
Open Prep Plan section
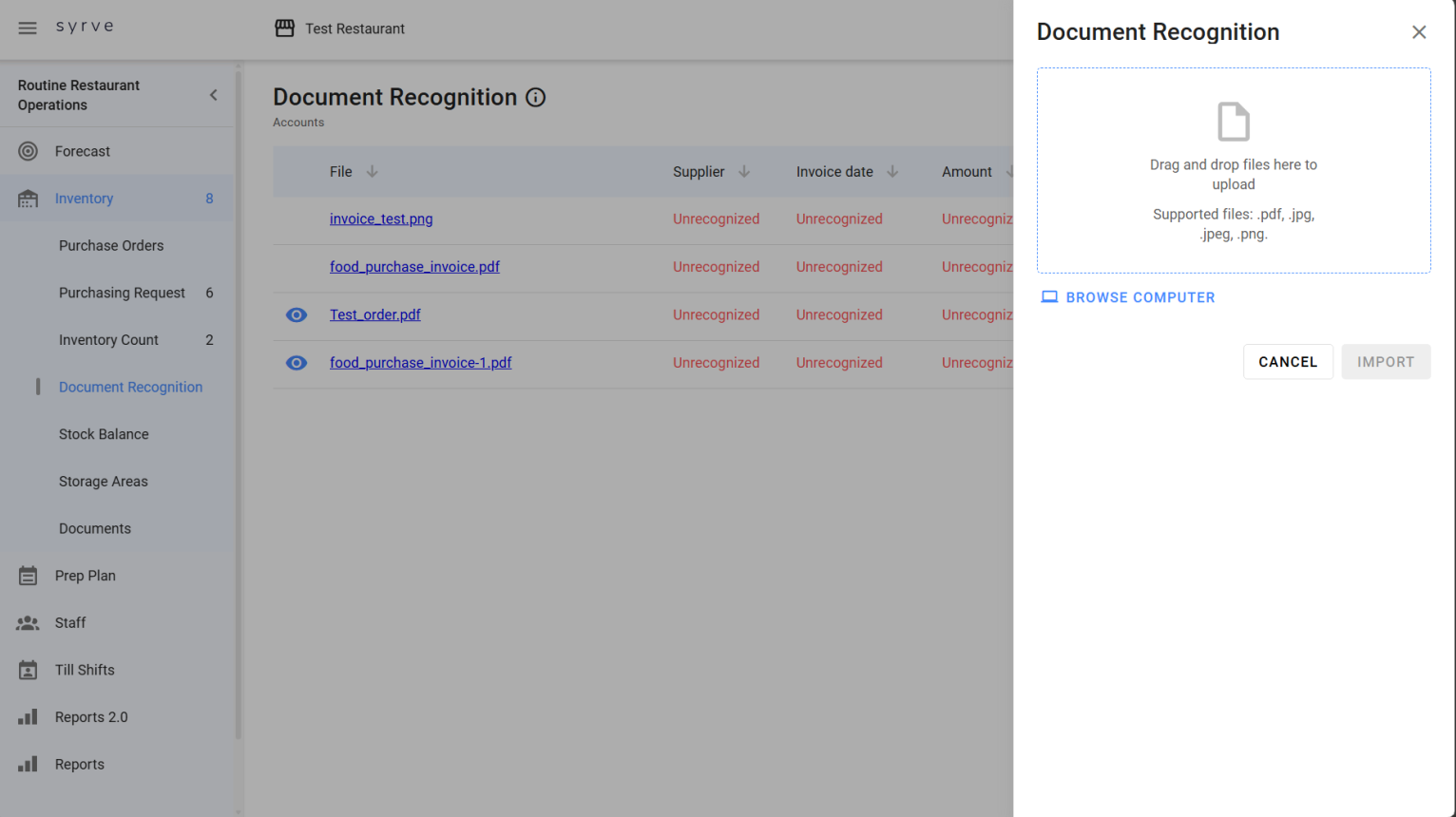(x=86, y=576)
